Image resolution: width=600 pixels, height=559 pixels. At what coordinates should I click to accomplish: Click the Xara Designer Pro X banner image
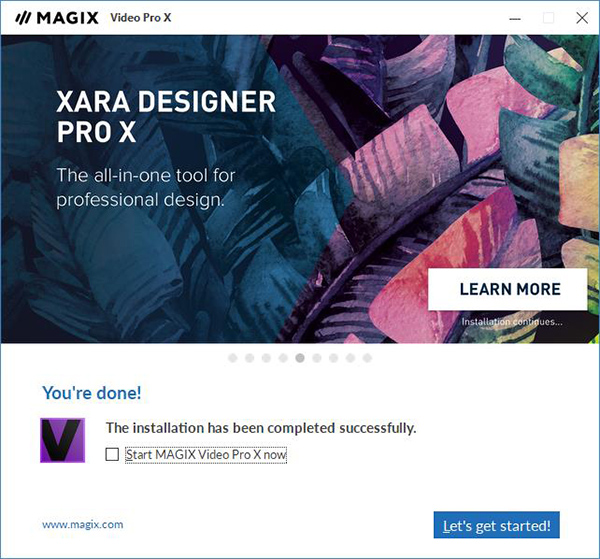point(300,189)
